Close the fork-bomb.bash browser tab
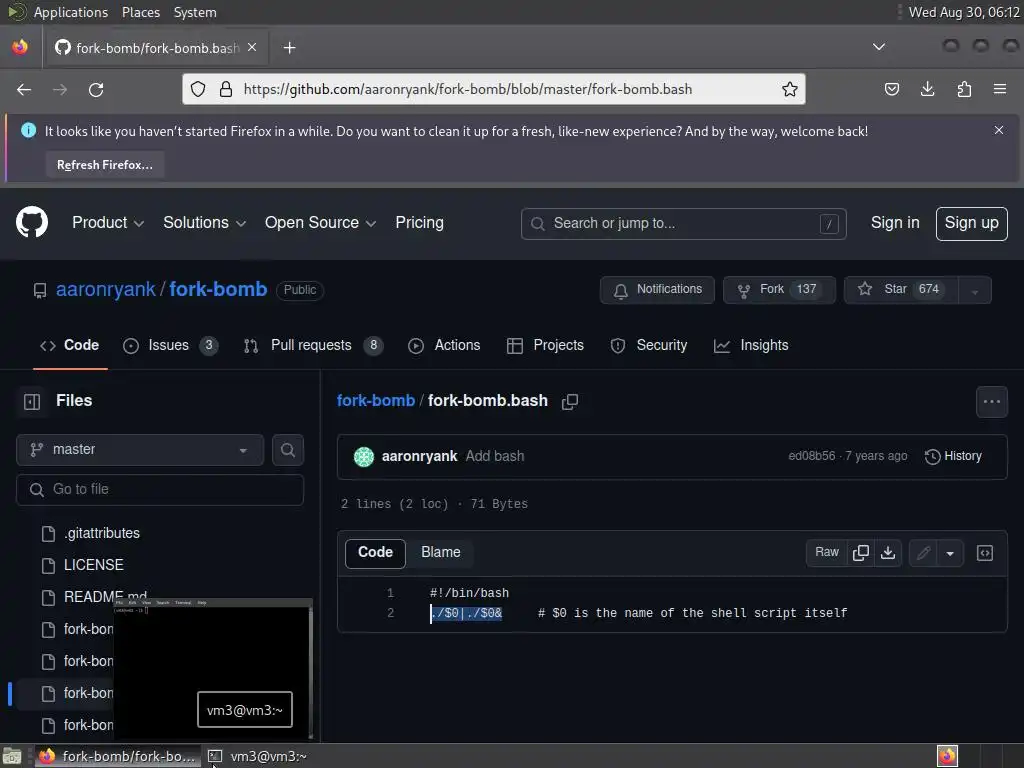The image size is (1024, 768). (x=252, y=48)
